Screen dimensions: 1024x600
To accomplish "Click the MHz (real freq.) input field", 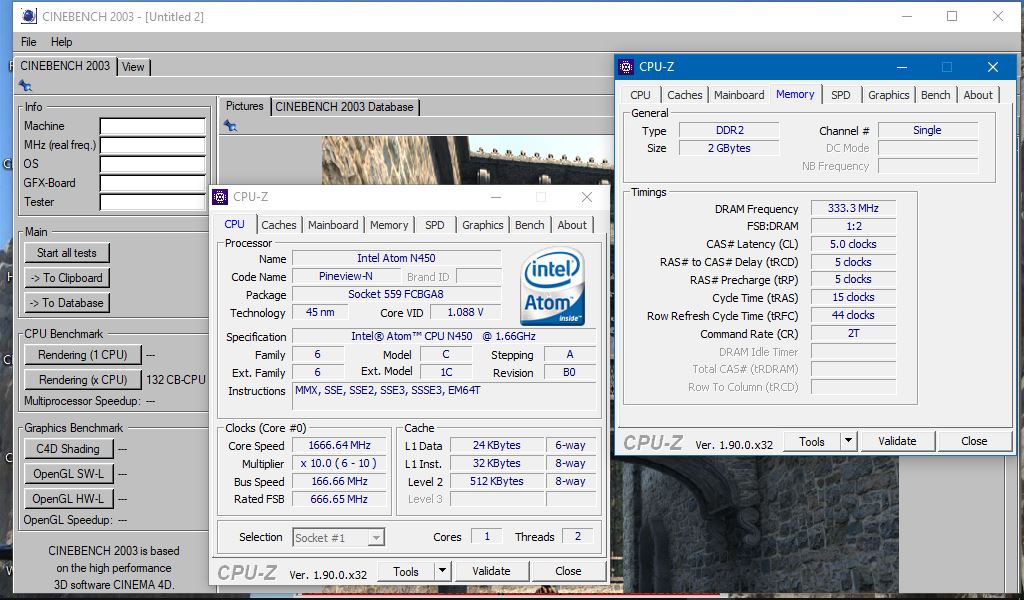I will [x=153, y=145].
